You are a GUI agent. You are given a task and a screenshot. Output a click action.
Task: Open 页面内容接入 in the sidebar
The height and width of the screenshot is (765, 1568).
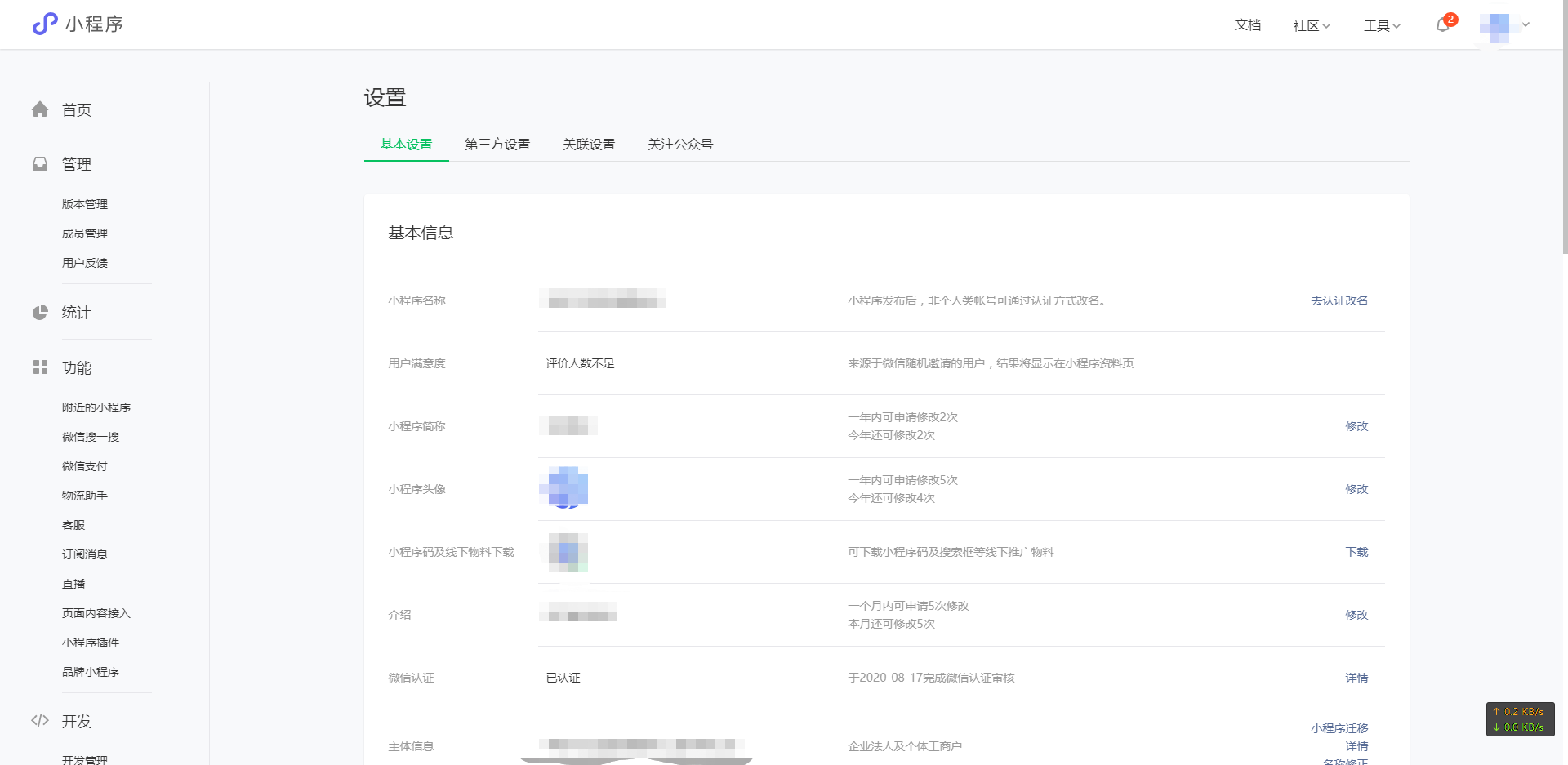[96, 613]
